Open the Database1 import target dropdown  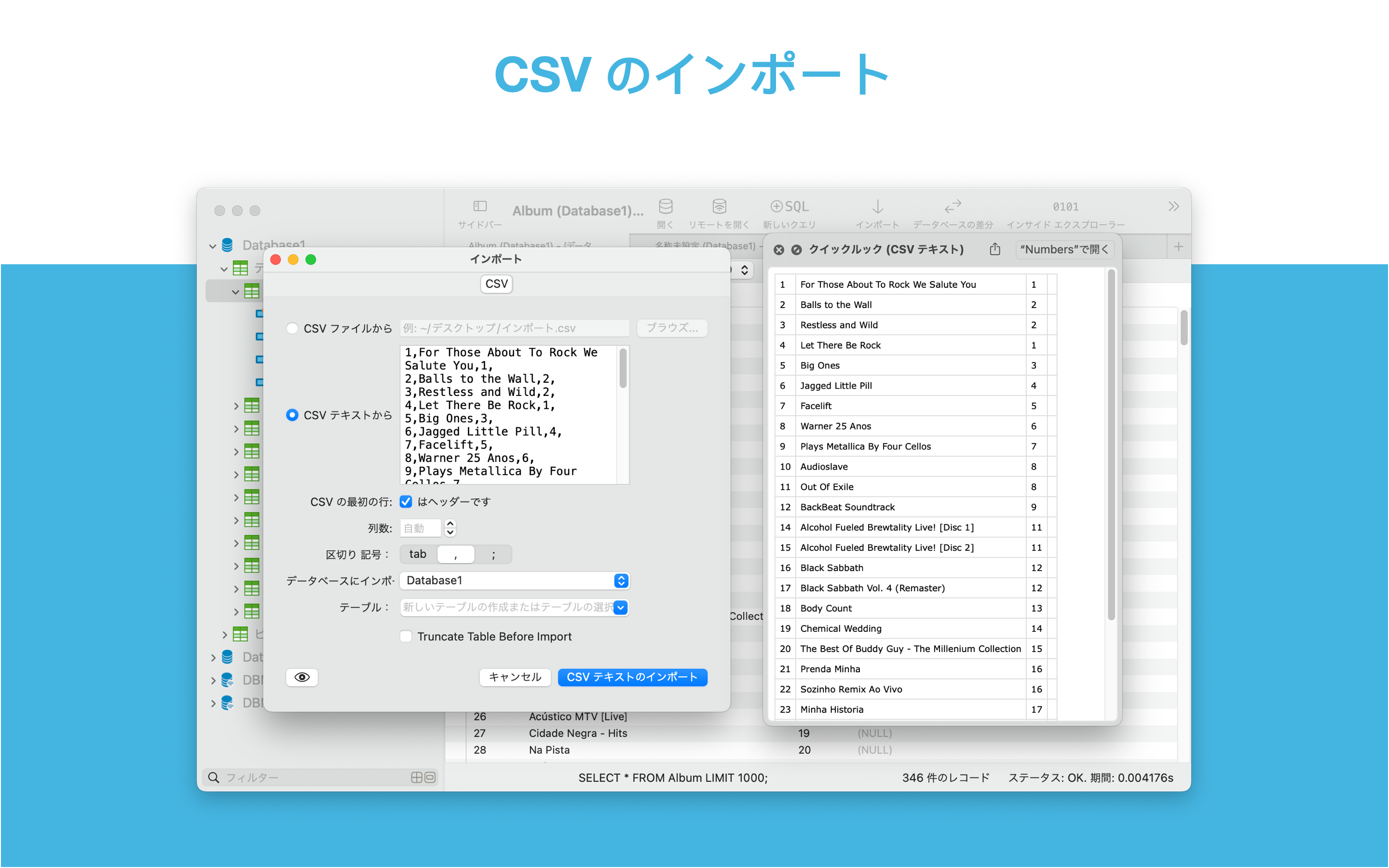621,581
